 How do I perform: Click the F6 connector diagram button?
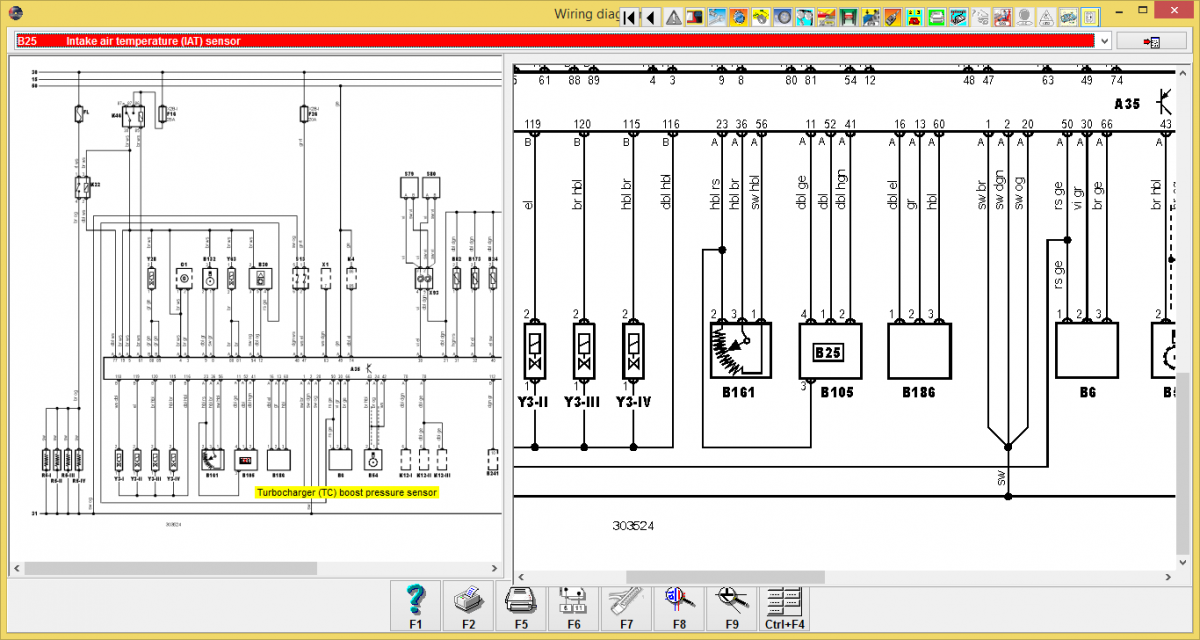tap(574, 608)
